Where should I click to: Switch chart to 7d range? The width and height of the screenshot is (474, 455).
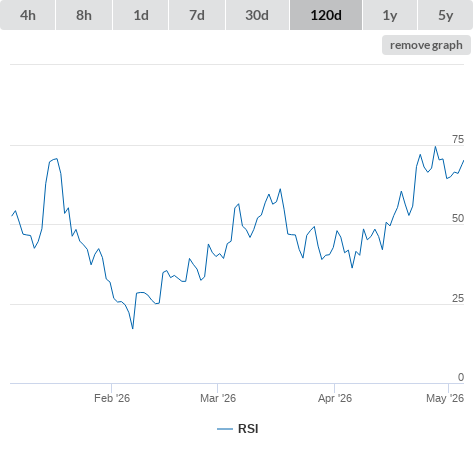[197, 15]
